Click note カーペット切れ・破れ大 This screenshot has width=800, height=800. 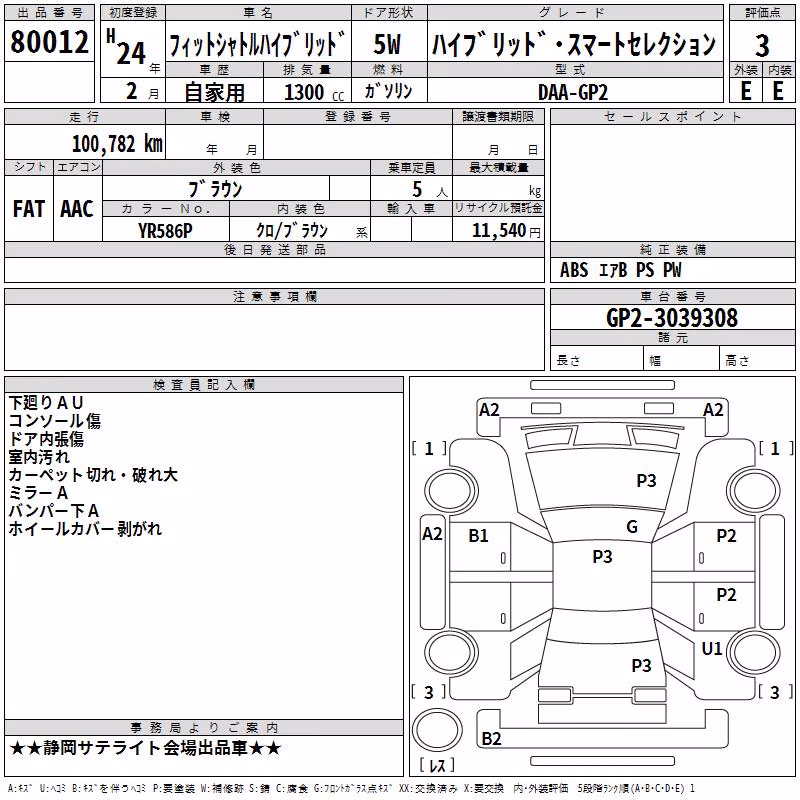pos(93,475)
